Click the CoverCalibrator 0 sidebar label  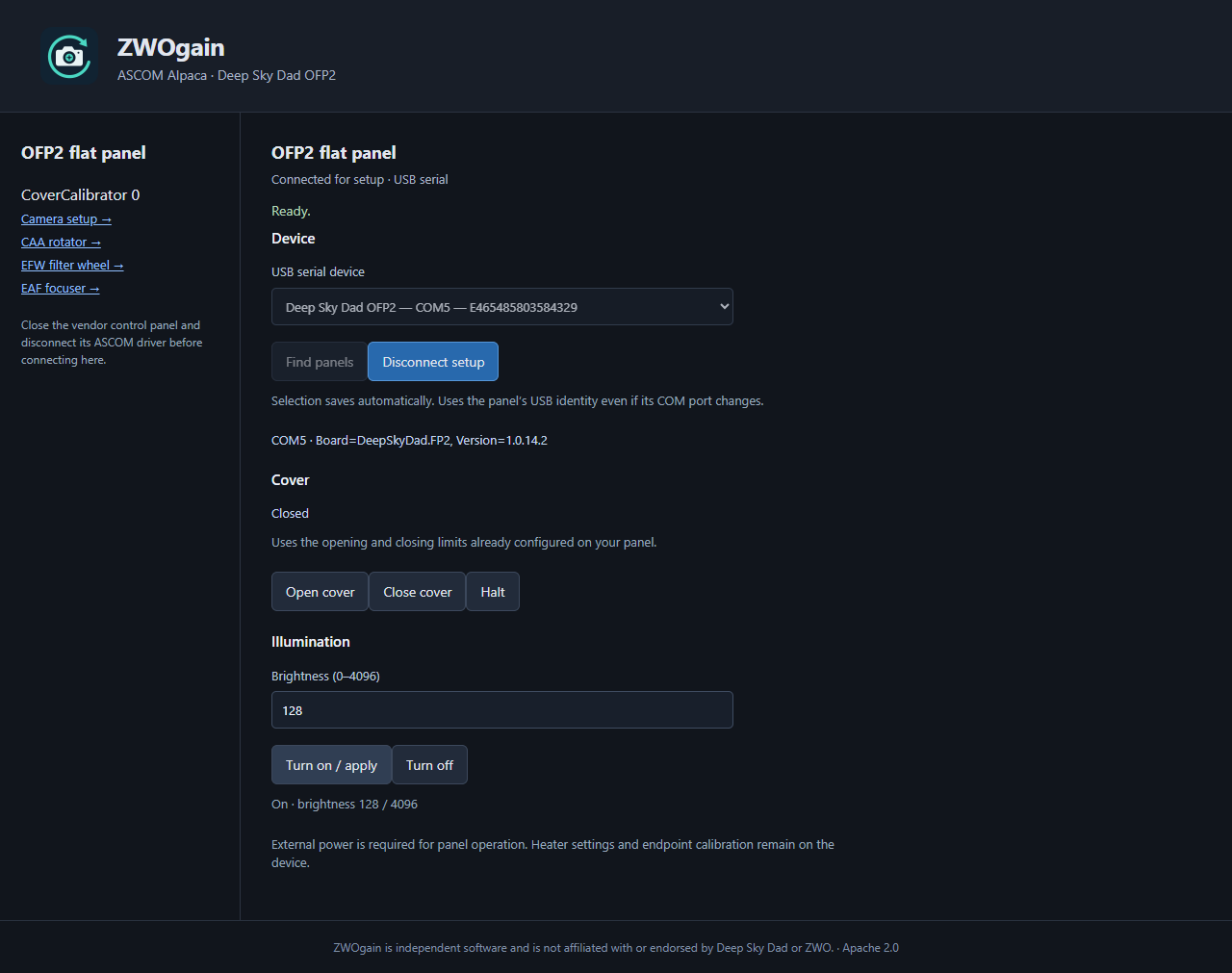coord(81,194)
